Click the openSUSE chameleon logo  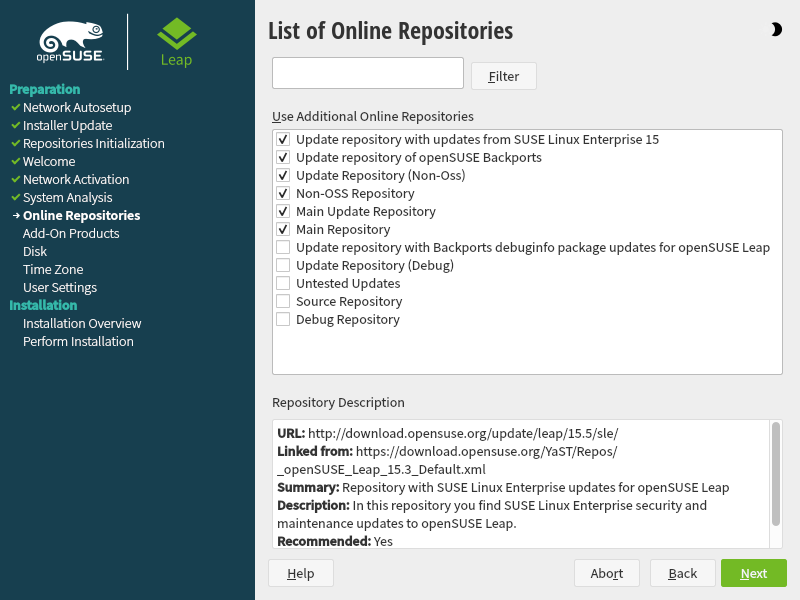point(70,40)
